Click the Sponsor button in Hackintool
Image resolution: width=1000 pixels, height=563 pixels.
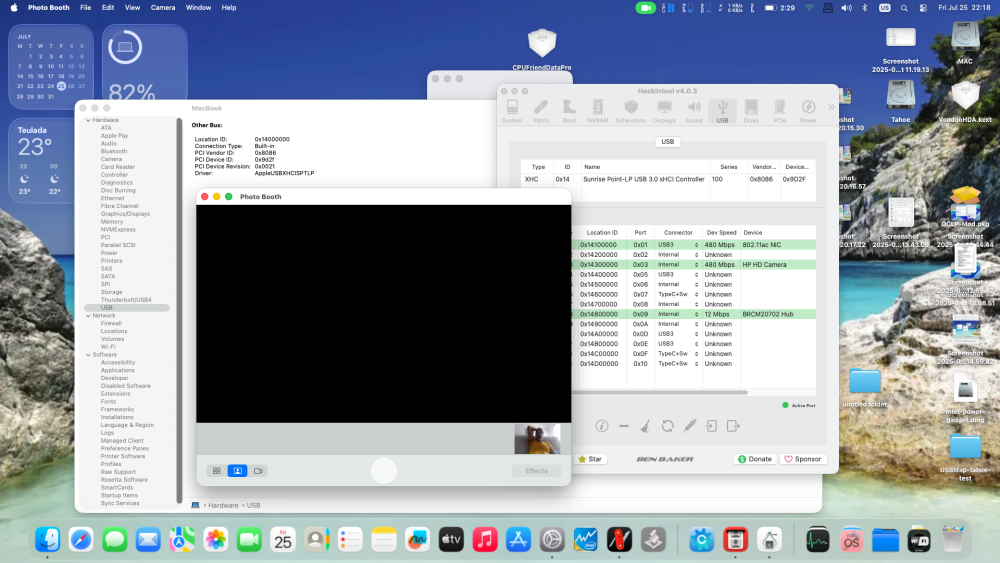803,459
